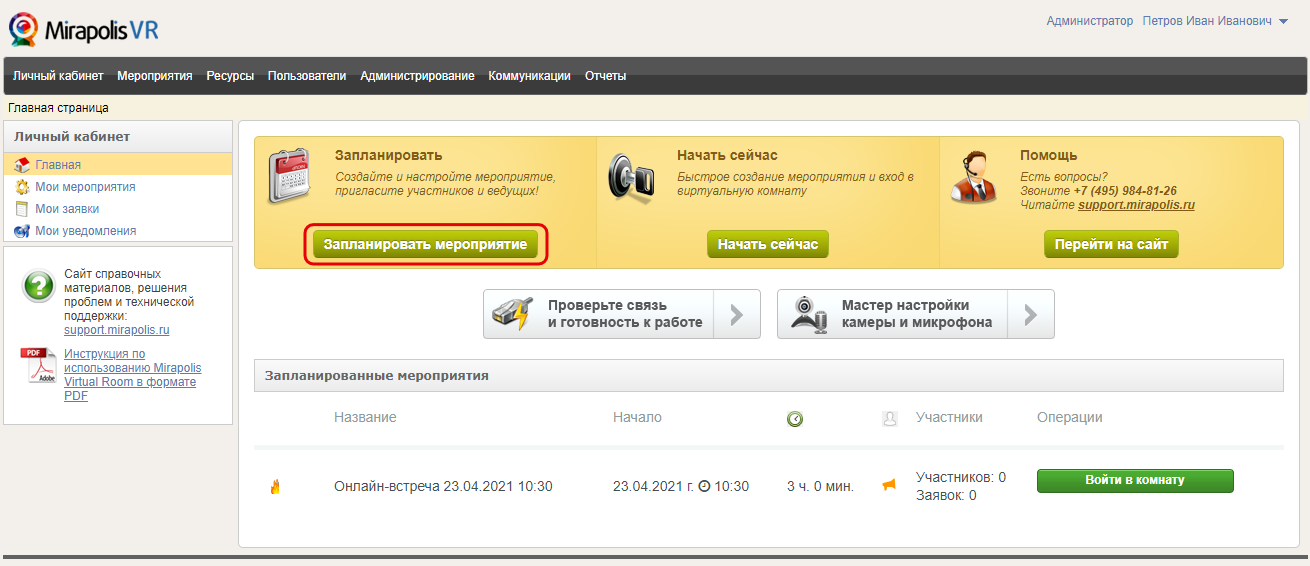Open Онлайн-встреча 23.04.2021 10:30 event title
This screenshot has width=1310, height=566.
443,487
